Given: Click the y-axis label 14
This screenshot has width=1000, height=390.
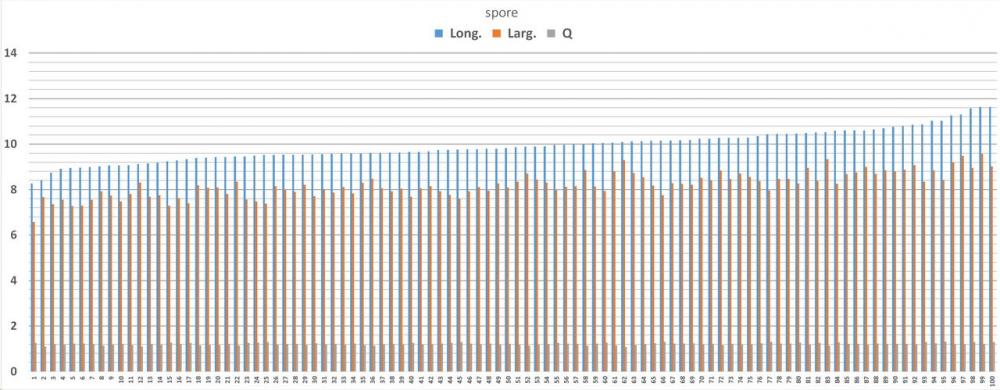Looking at the screenshot, I should (x=9, y=53).
